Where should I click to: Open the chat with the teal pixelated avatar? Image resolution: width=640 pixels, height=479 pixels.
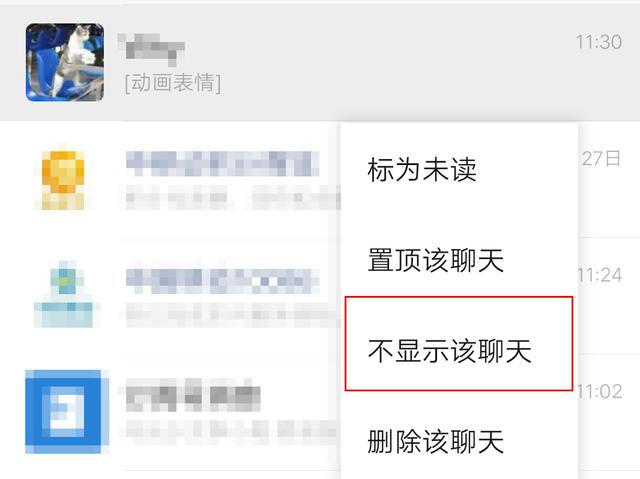tap(67, 294)
